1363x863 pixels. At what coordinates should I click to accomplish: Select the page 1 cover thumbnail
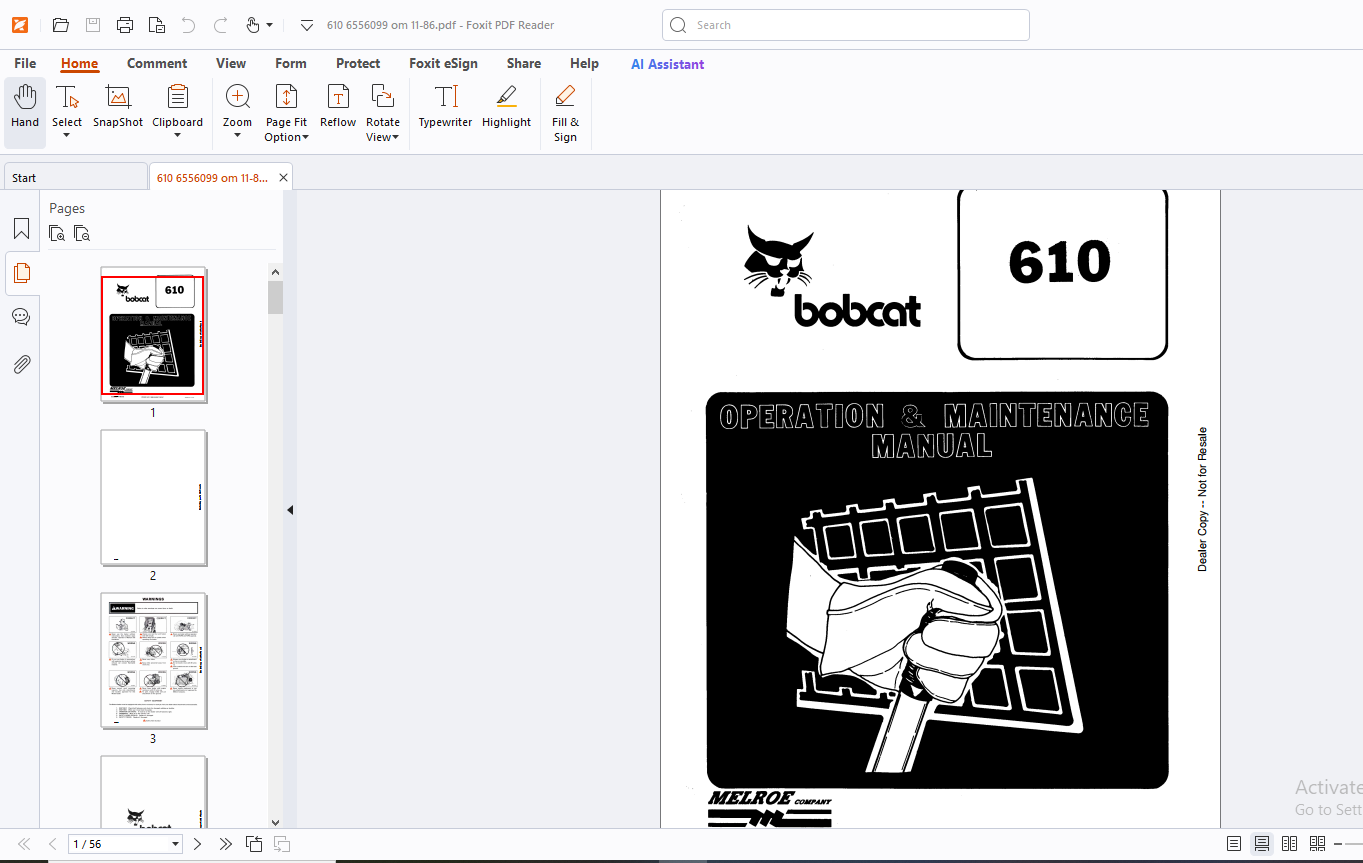(153, 335)
